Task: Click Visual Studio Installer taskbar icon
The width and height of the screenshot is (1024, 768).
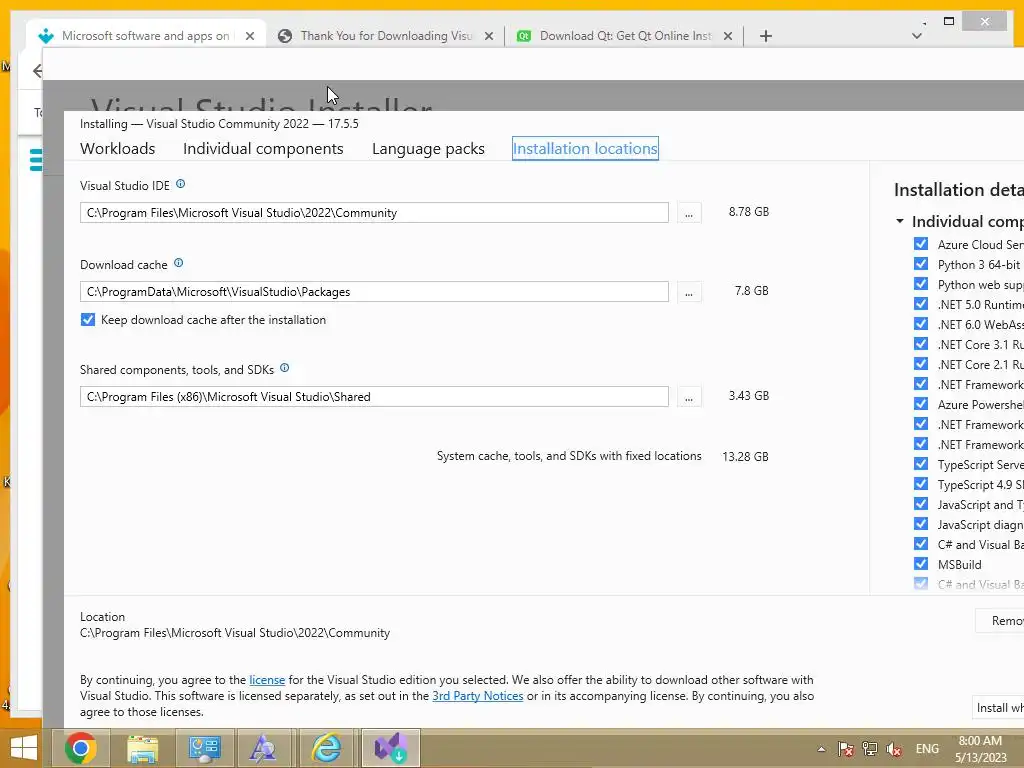Action: [x=391, y=748]
